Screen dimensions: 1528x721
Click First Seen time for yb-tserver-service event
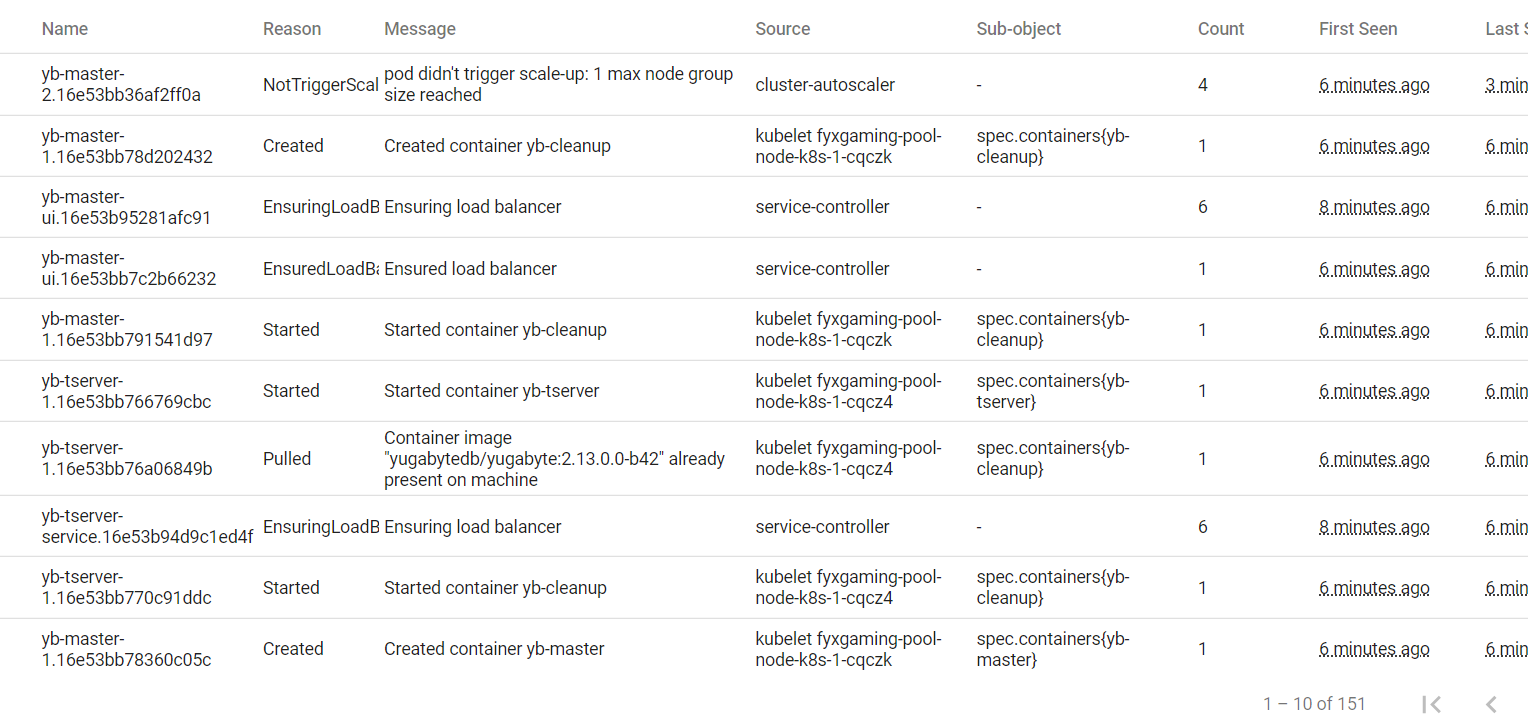1374,527
